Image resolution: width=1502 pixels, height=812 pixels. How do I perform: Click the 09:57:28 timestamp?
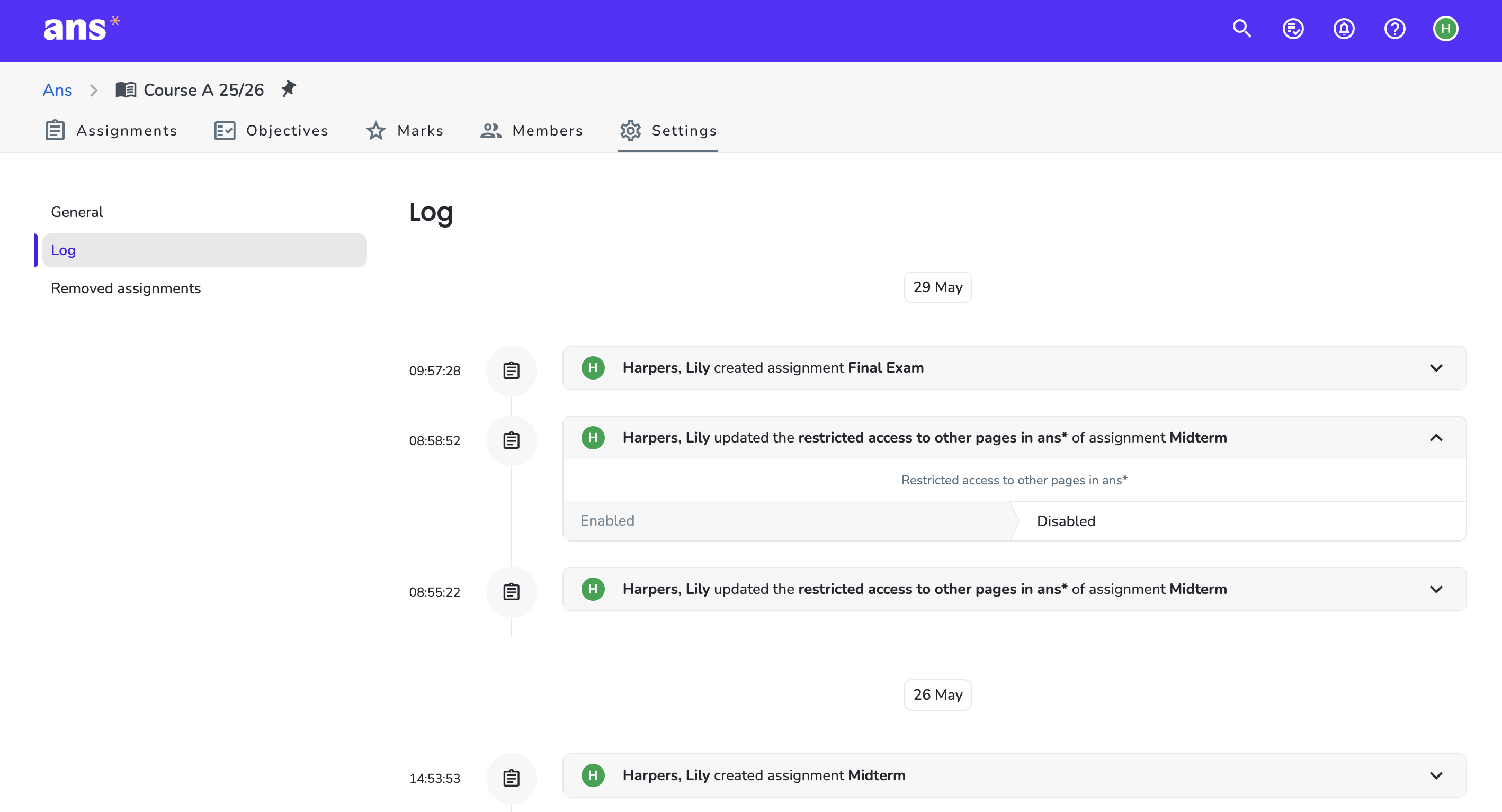pyautogui.click(x=434, y=371)
